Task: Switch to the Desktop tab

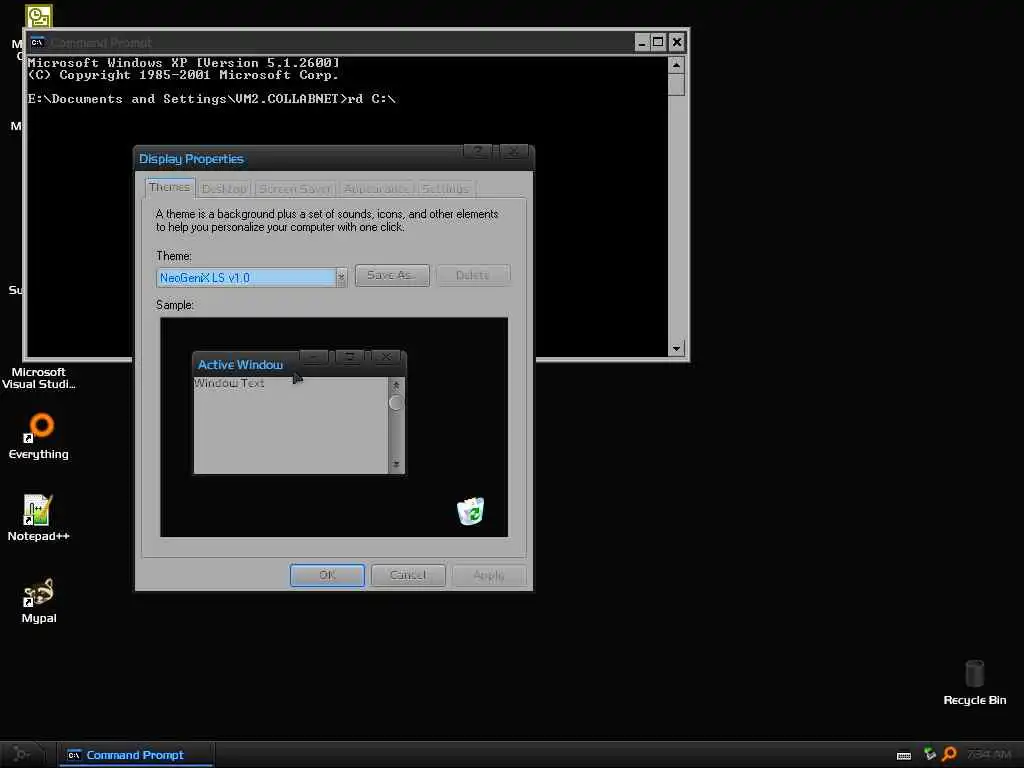Action: 224,189
